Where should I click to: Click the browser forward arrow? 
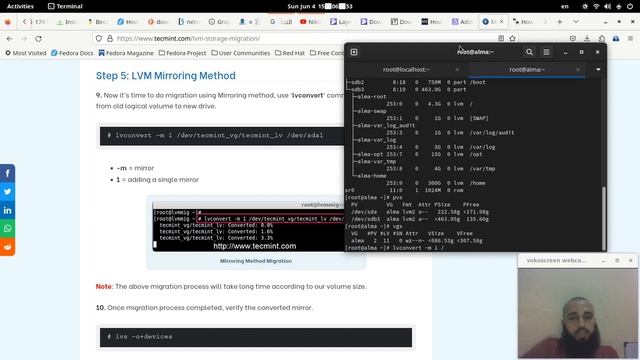tap(24, 38)
